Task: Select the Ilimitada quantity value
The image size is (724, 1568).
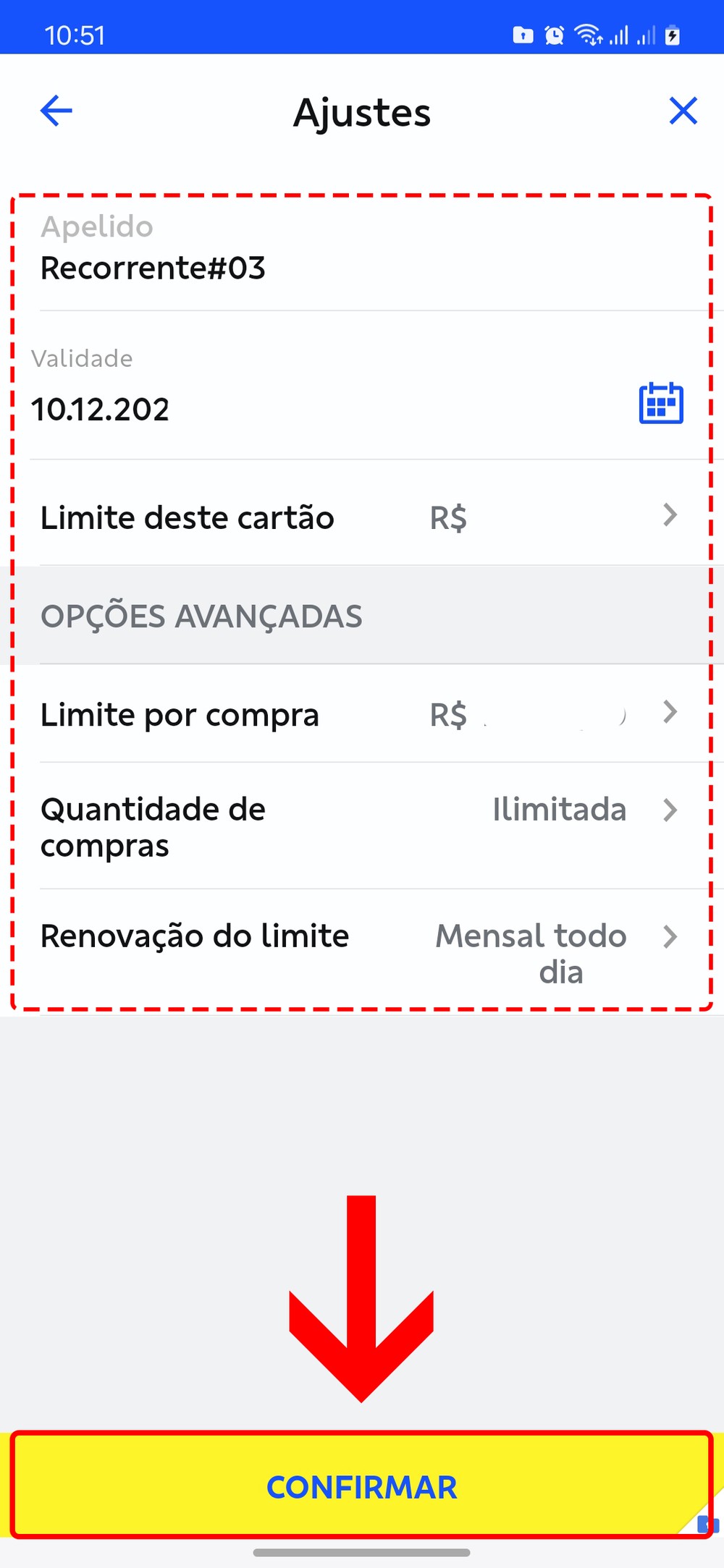Action: pos(559,810)
